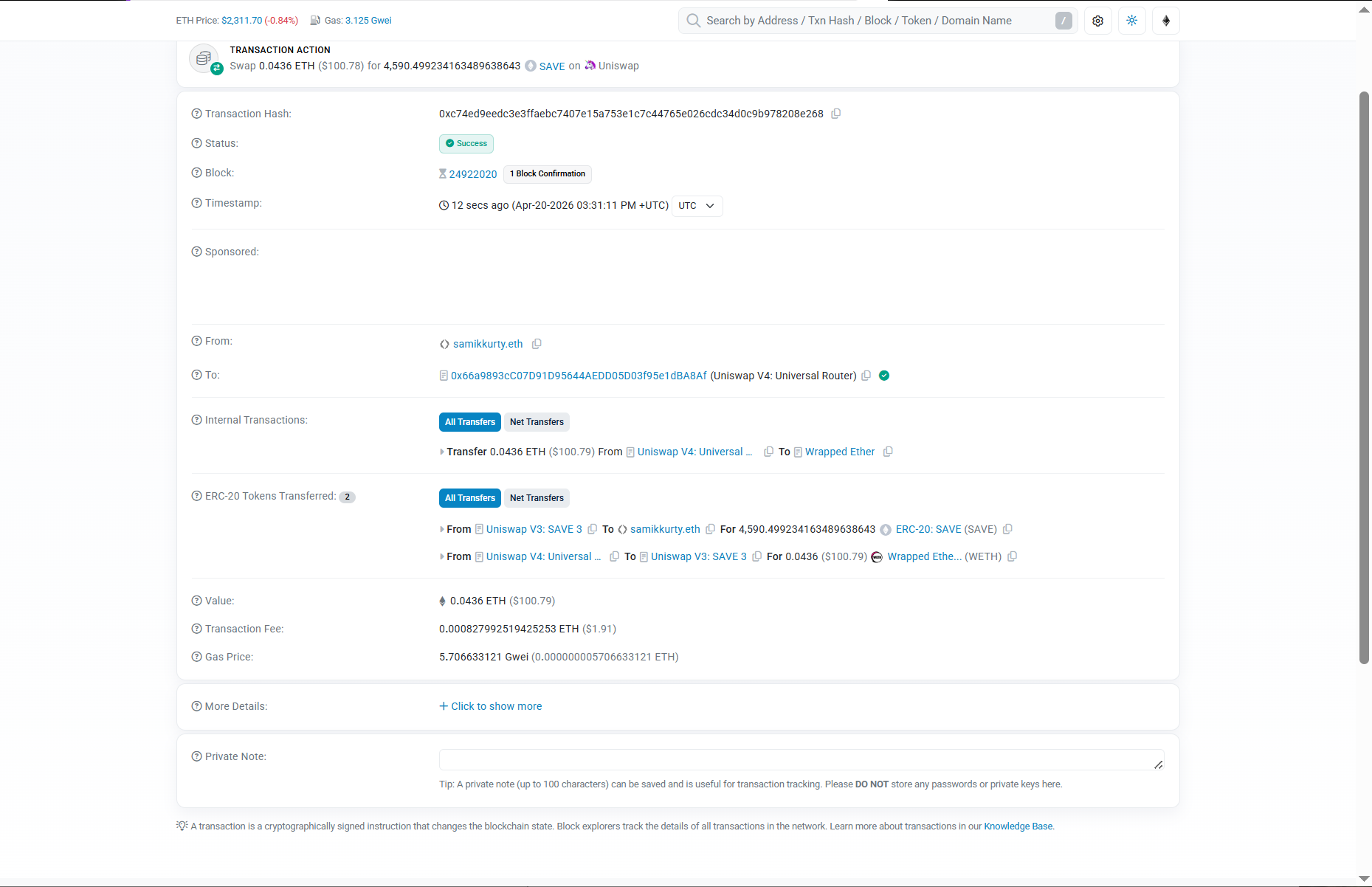Screen dimensions: 1372x887
Task: Expand the internal transfer row arrow
Action: point(441,452)
